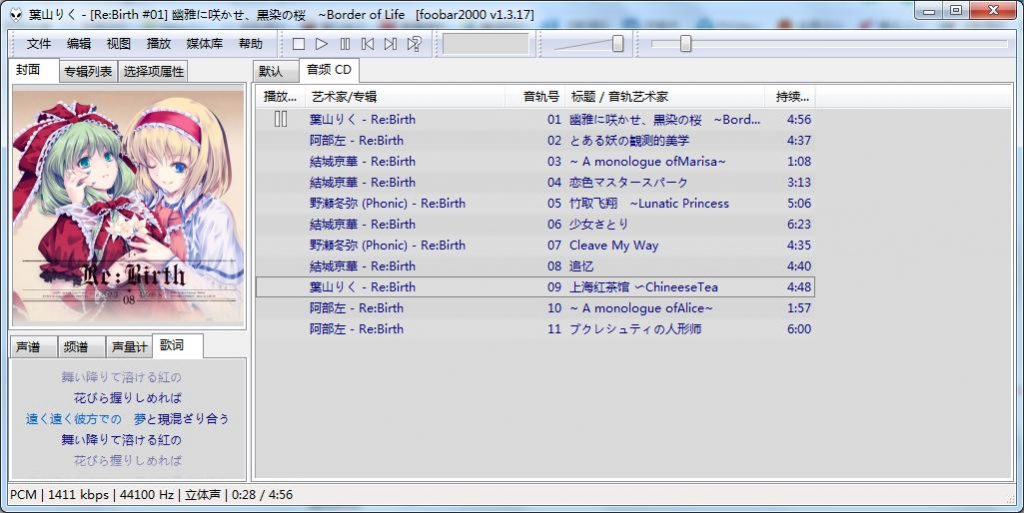
Task: Switch to the 默认 playlist tab
Action: 276,71
